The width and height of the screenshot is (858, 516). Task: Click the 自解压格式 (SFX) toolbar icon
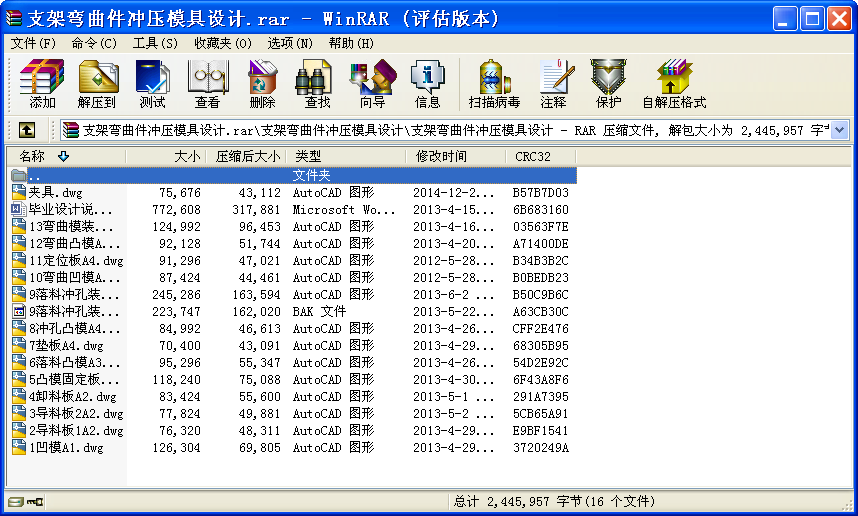click(674, 84)
